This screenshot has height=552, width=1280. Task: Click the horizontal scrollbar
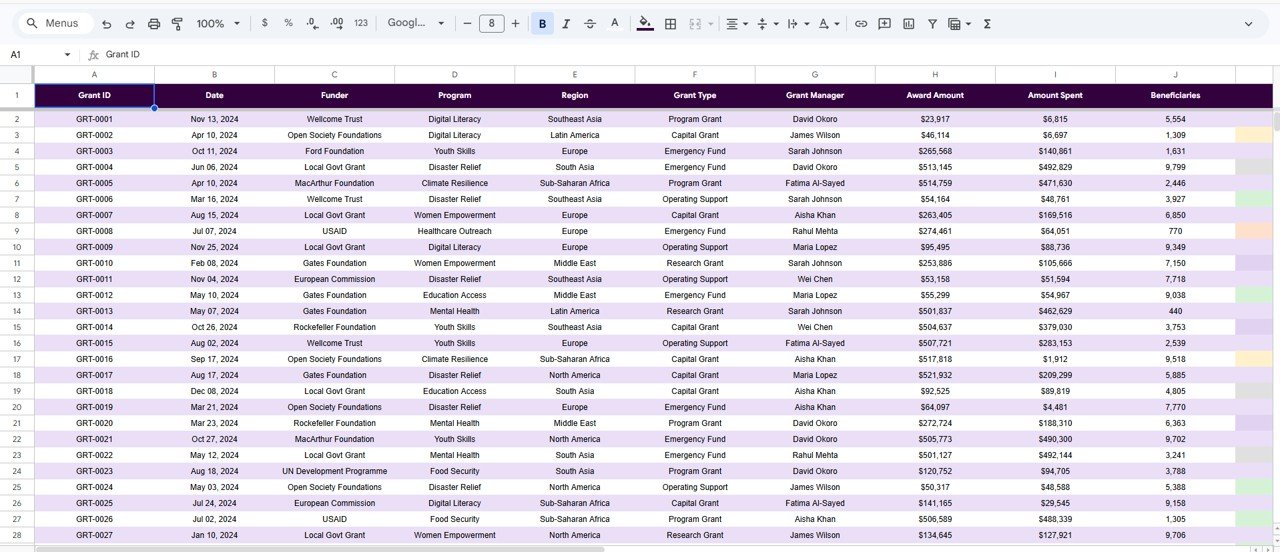point(320,548)
